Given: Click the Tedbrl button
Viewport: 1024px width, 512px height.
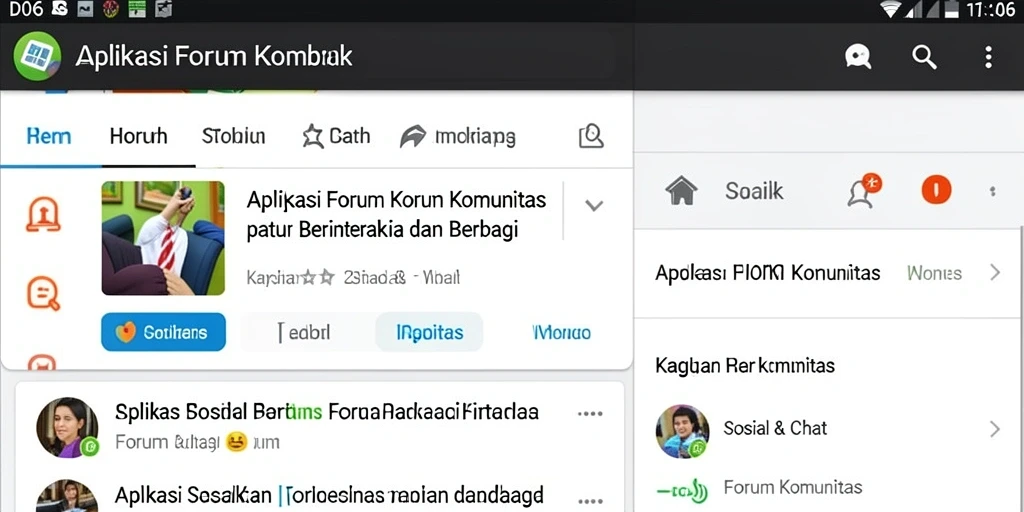Looking at the screenshot, I should (x=304, y=332).
